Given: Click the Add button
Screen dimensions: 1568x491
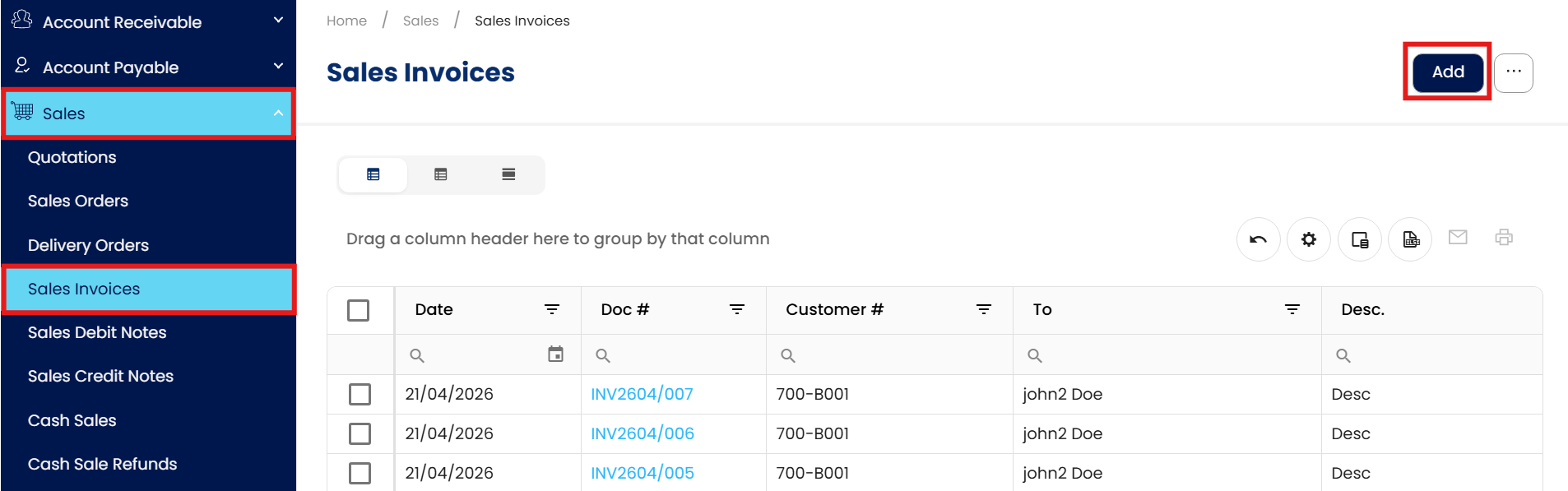Looking at the screenshot, I should pos(1447,72).
